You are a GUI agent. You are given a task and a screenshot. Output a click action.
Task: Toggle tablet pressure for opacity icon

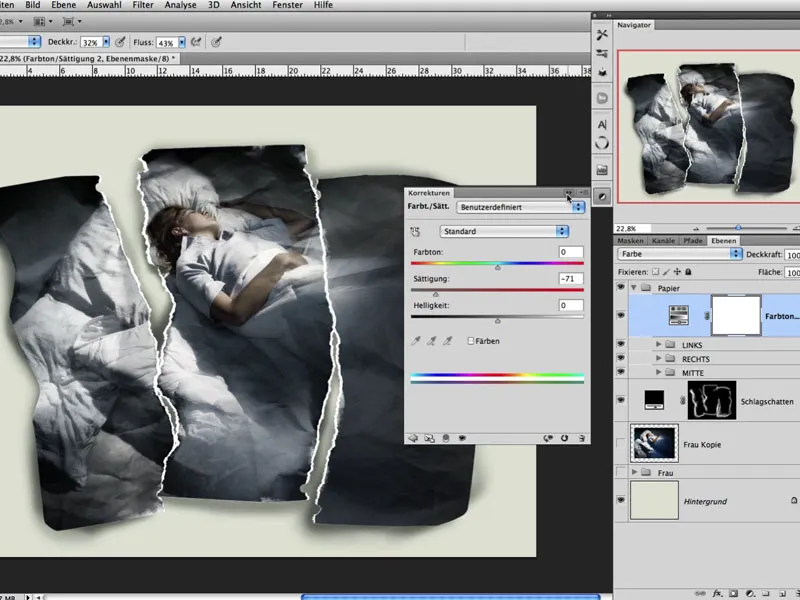(x=120, y=42)
